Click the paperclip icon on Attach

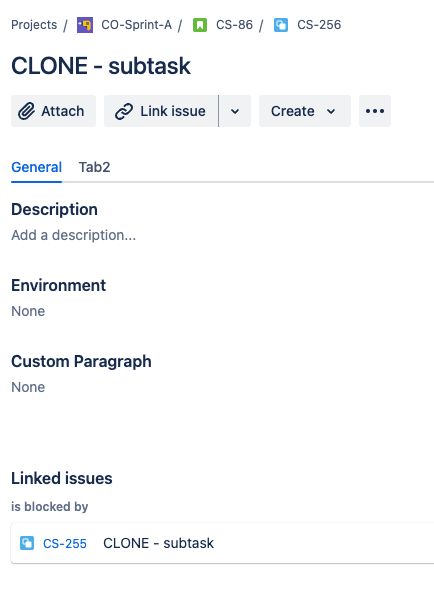point(26,111)
